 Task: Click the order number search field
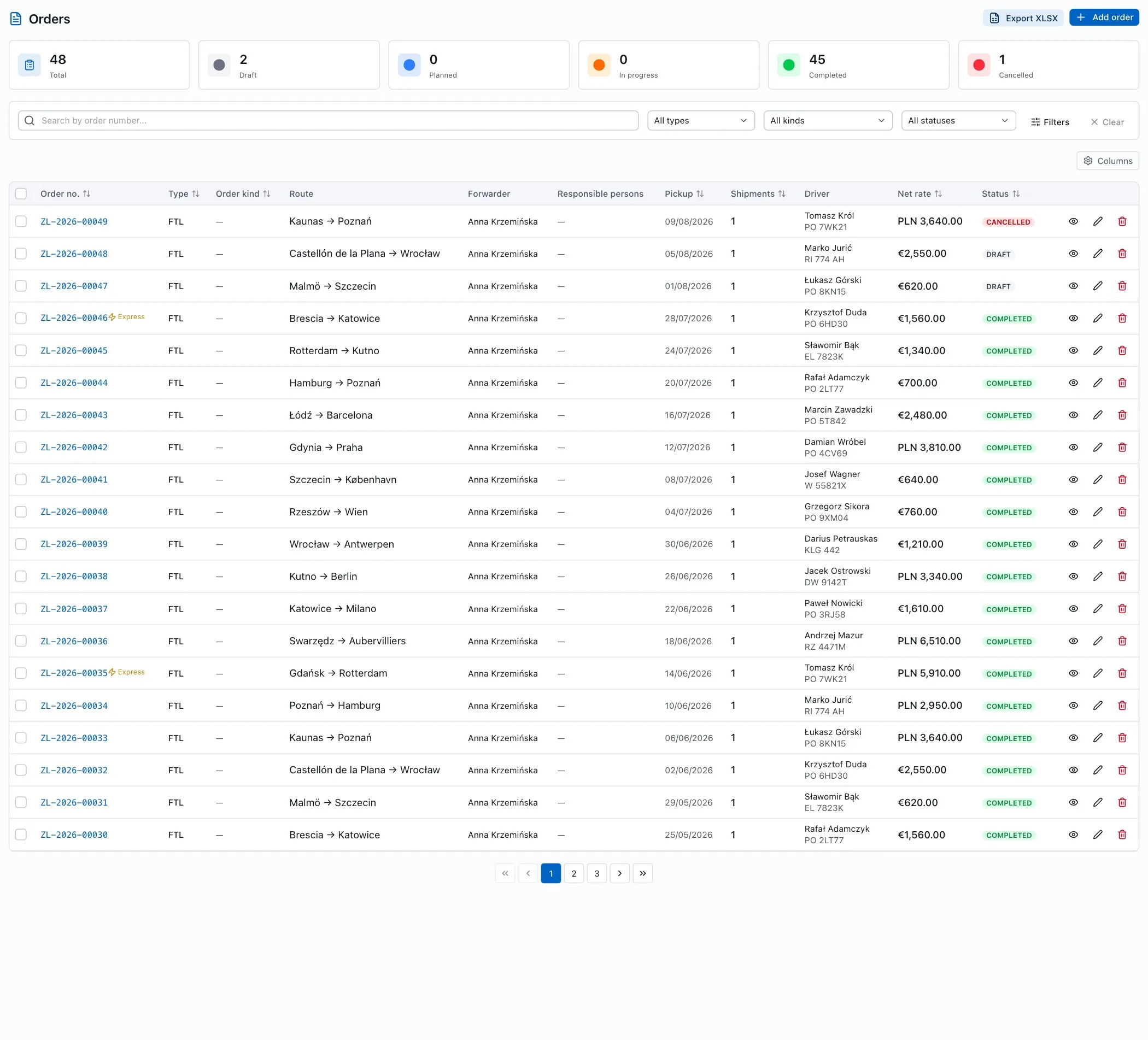point(328,121)
